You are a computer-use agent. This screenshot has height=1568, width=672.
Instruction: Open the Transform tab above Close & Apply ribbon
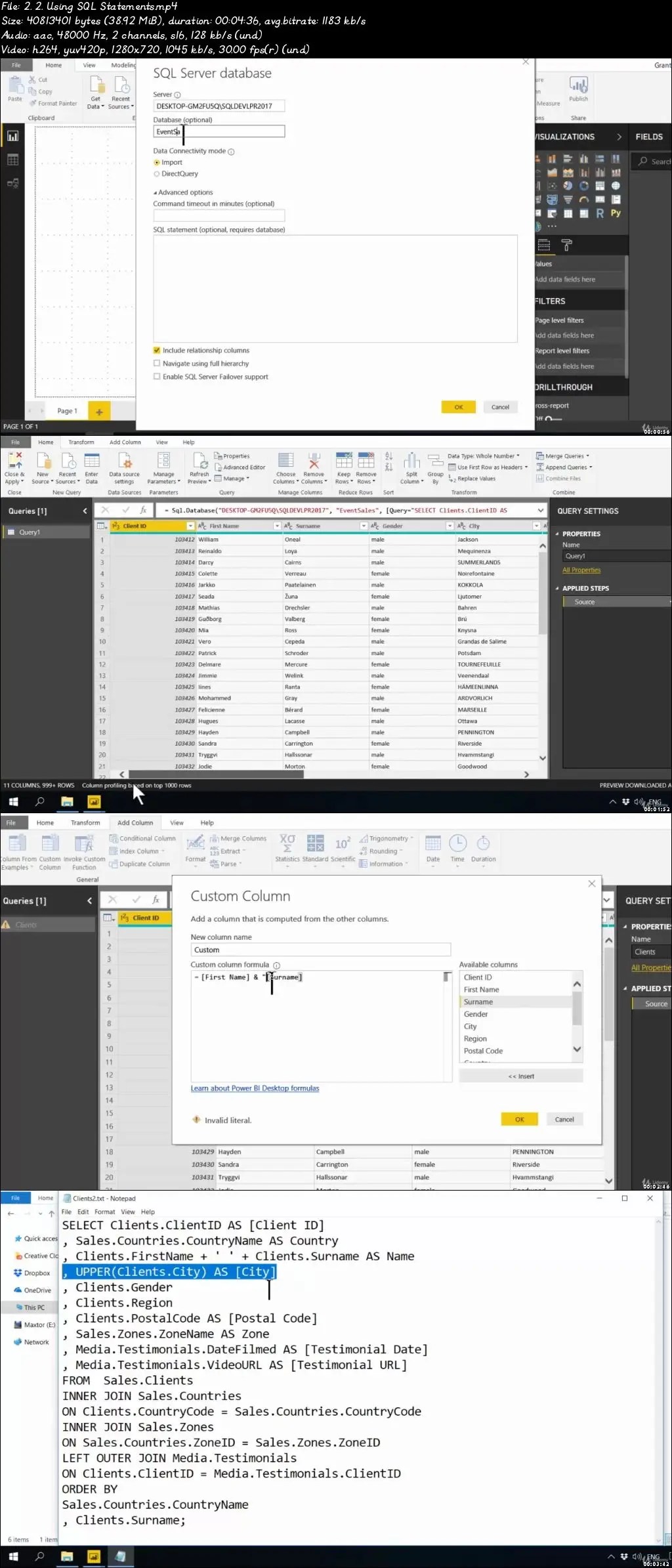coord(81,442)
